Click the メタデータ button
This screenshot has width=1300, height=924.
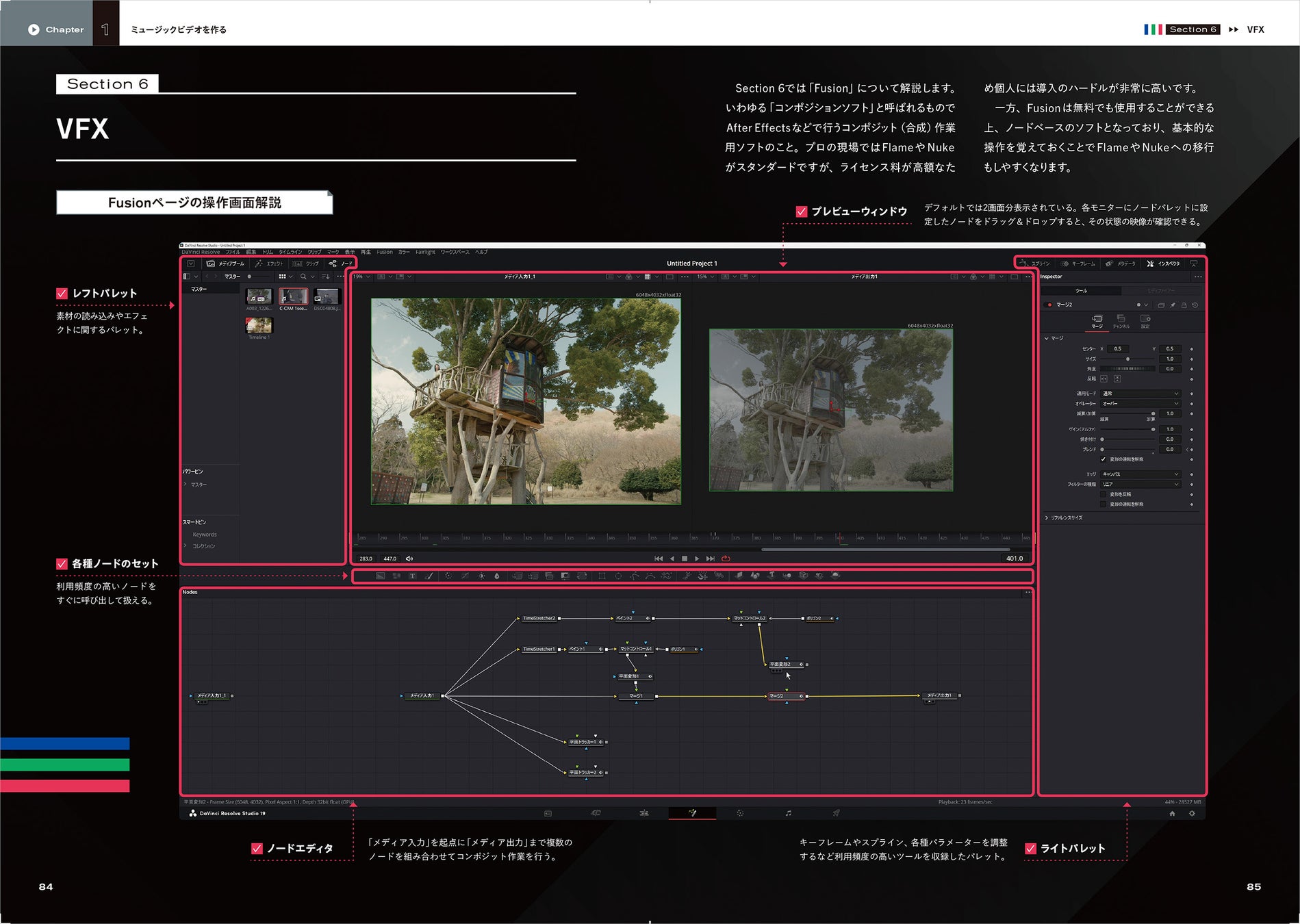point(1120,264)
